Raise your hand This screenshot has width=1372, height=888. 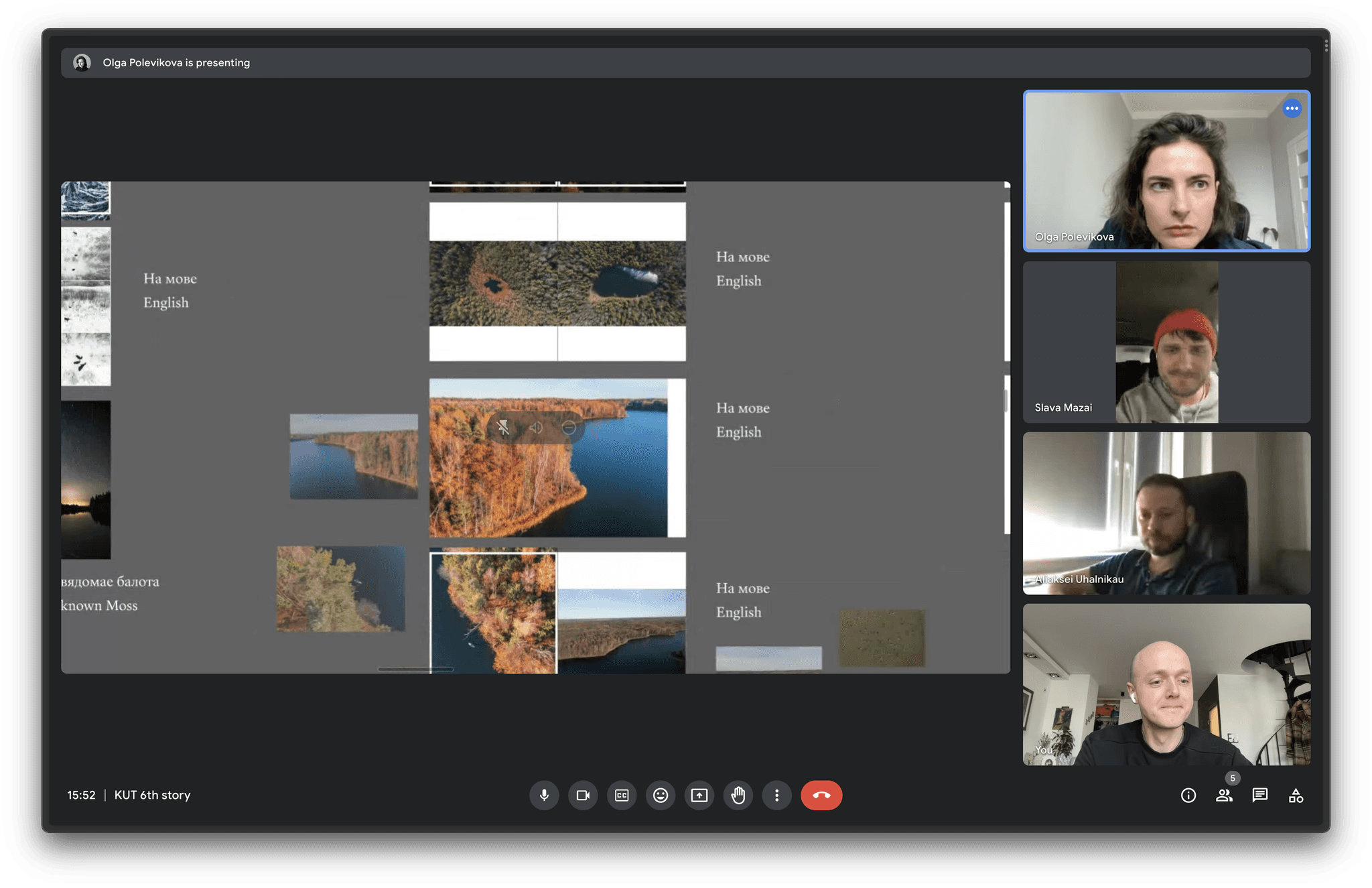738,795
